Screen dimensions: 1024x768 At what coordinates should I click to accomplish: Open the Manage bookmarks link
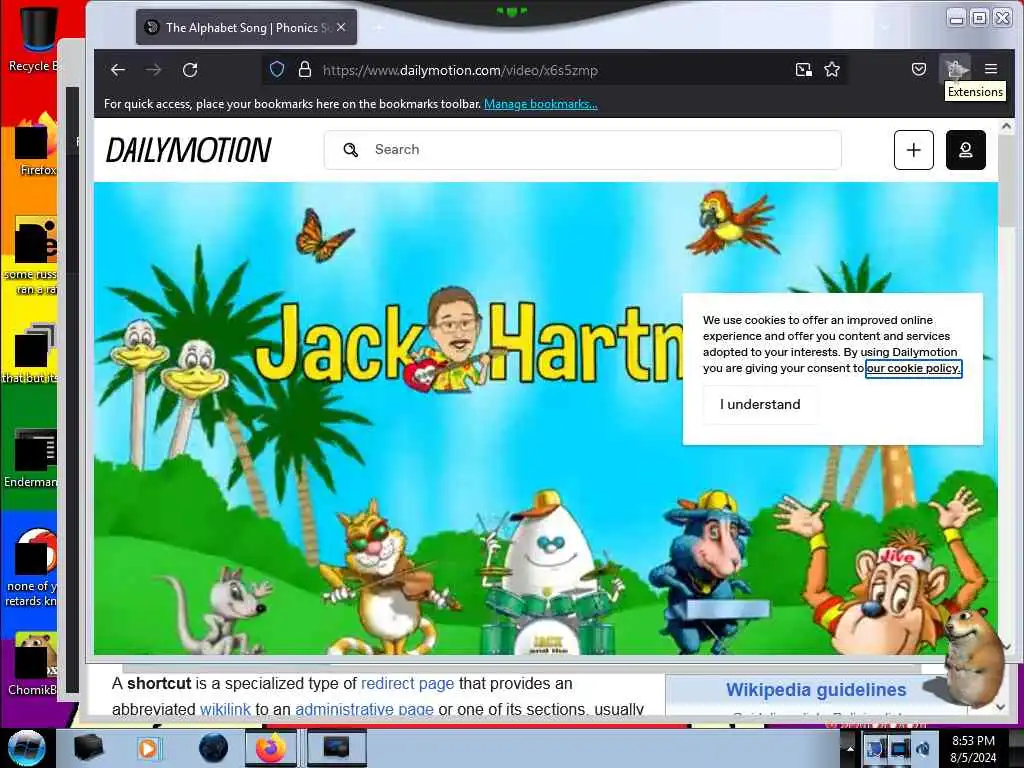click(x=541, y=104)
